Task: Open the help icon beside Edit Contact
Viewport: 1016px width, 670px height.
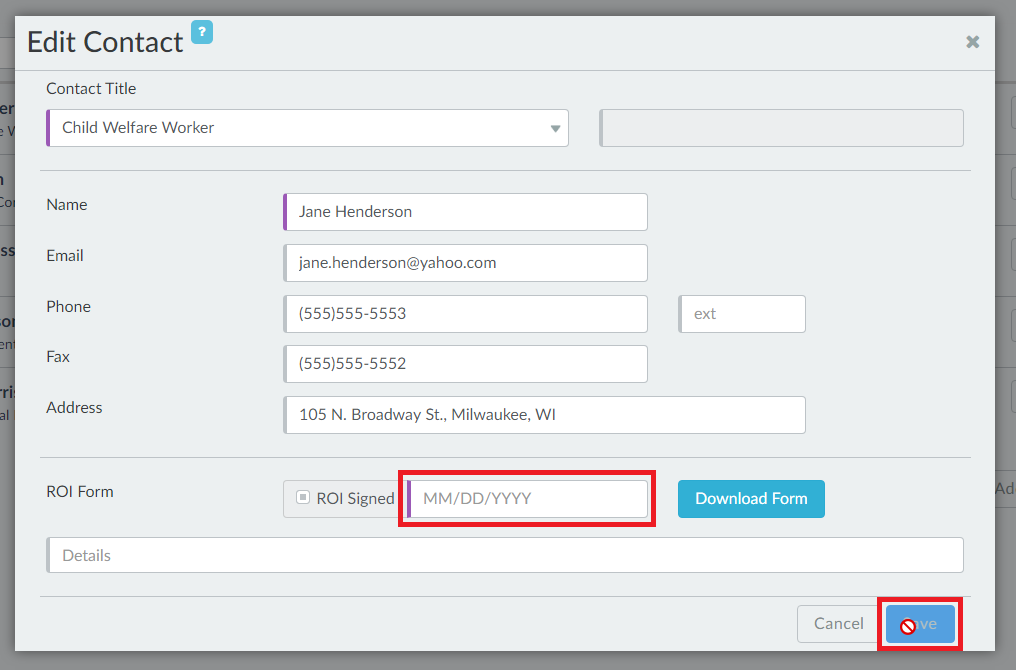Action: point(202,33)
